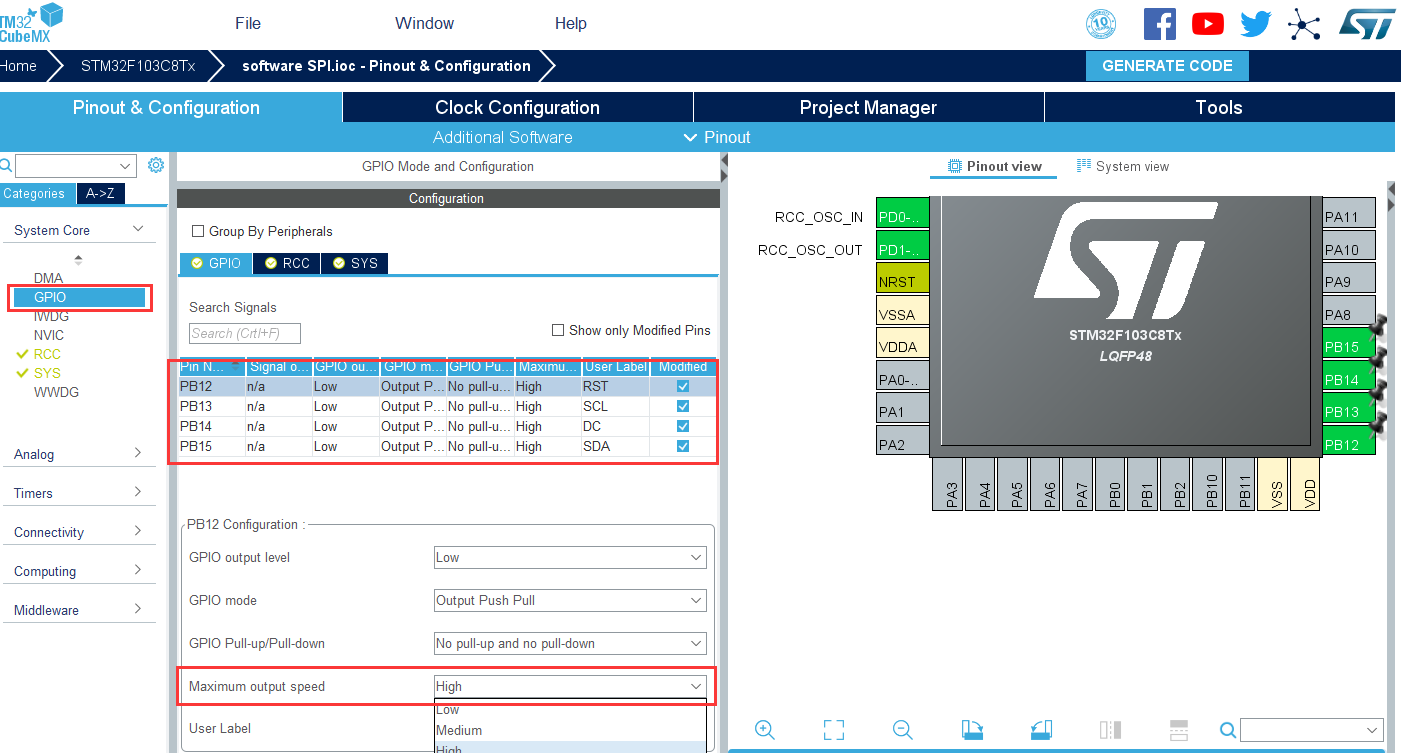The image size is (1401, 753).
Task: Click the ST community network icon
Action: click(x=1304, y=24)
